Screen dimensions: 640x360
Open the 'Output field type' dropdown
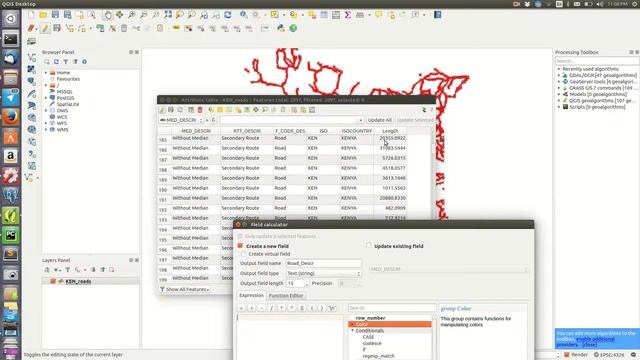[323, 273]
